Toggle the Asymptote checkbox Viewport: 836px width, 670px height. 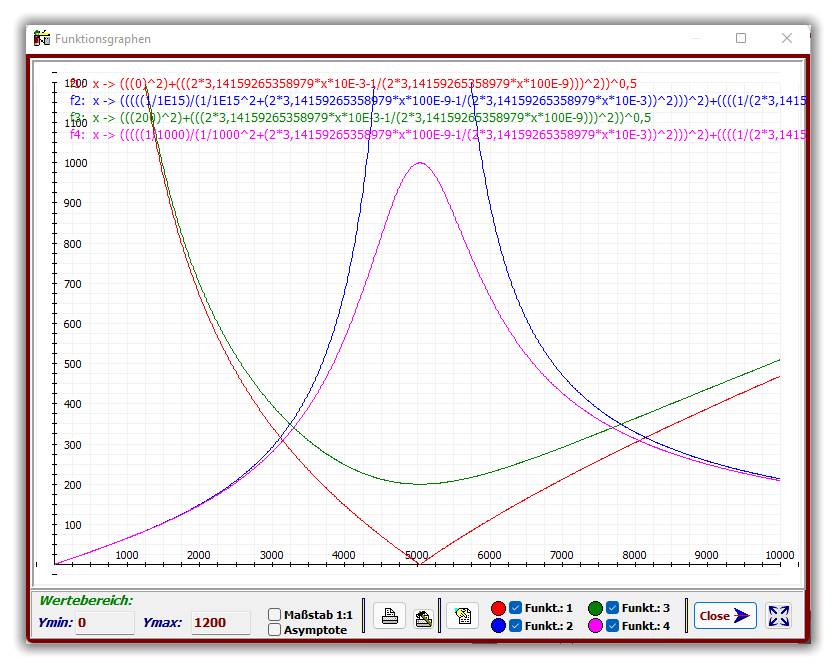(x=275, y=630)
